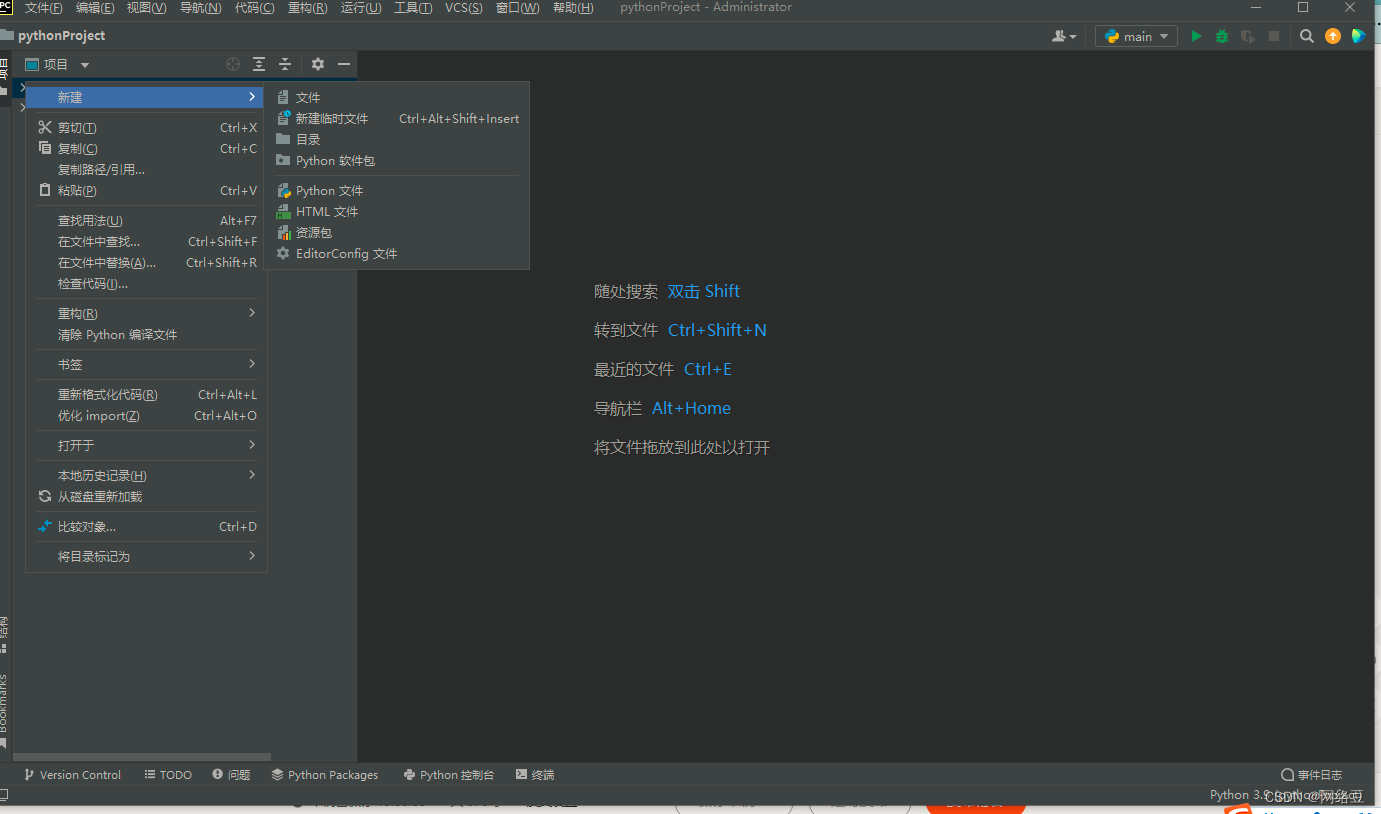Create new Python 文件
The height and width of the screenshot is (814, 1381).
coord(396,190)
